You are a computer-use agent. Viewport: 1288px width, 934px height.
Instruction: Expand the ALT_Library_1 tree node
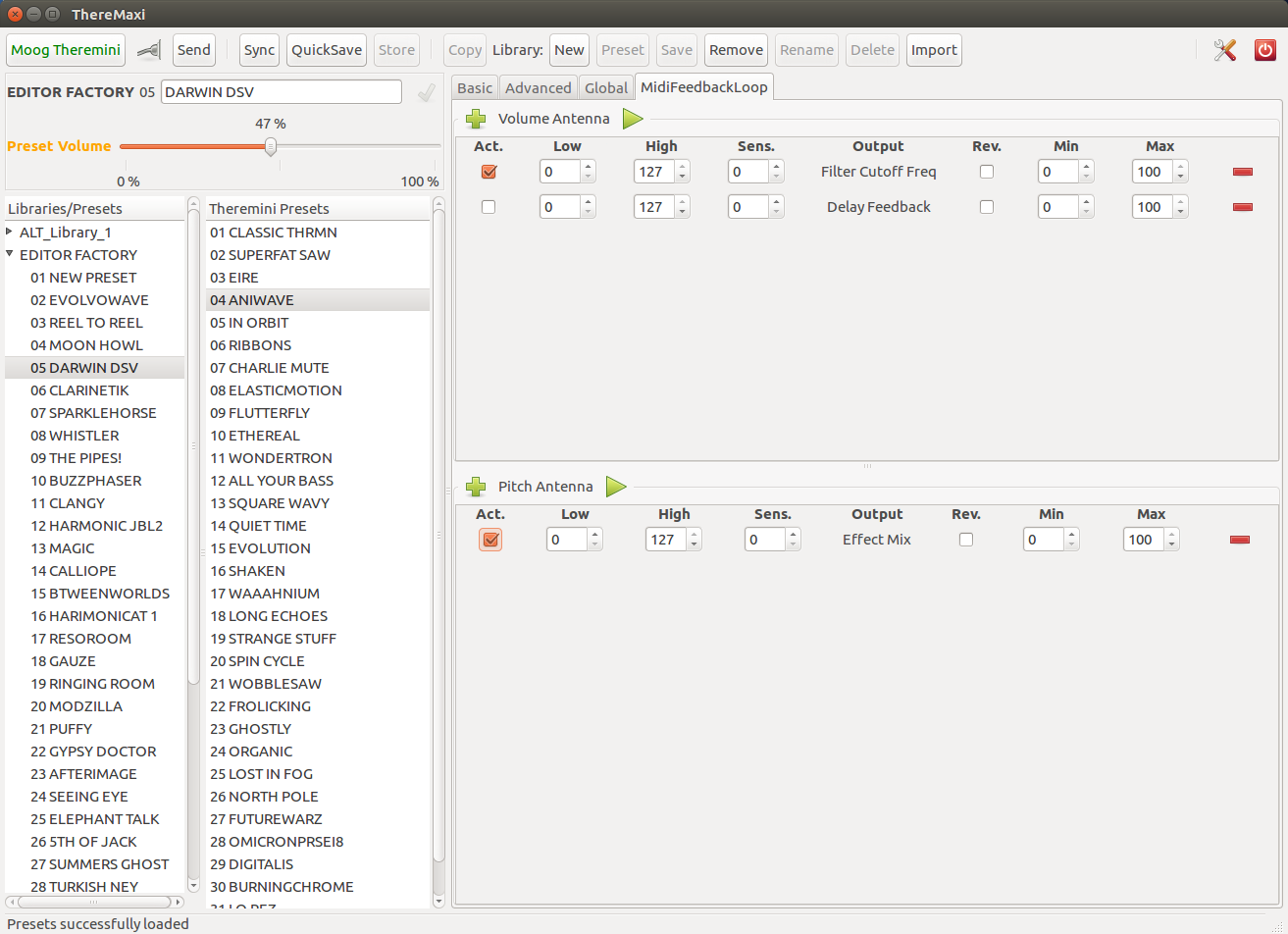pyautogui.click(x=10, y=233)
